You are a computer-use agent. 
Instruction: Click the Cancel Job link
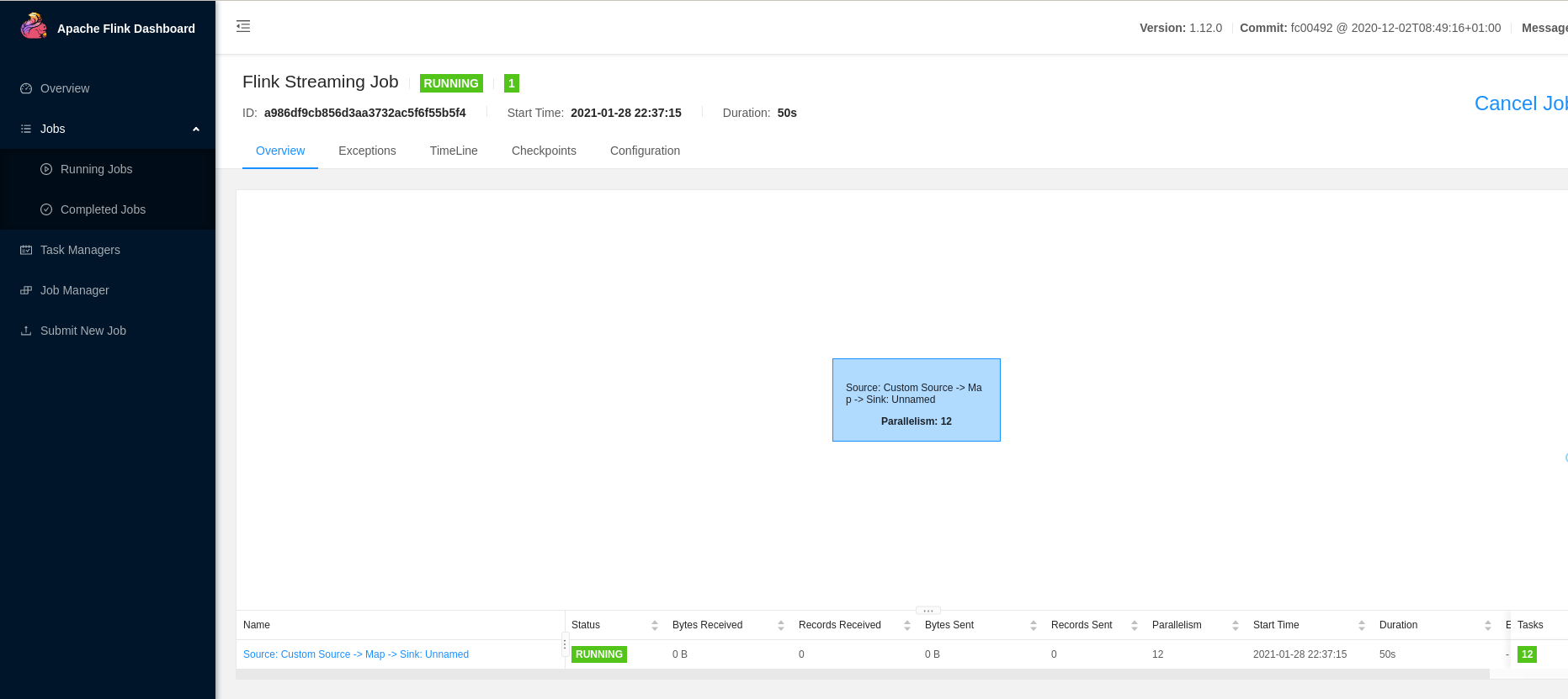point(1521,103)
